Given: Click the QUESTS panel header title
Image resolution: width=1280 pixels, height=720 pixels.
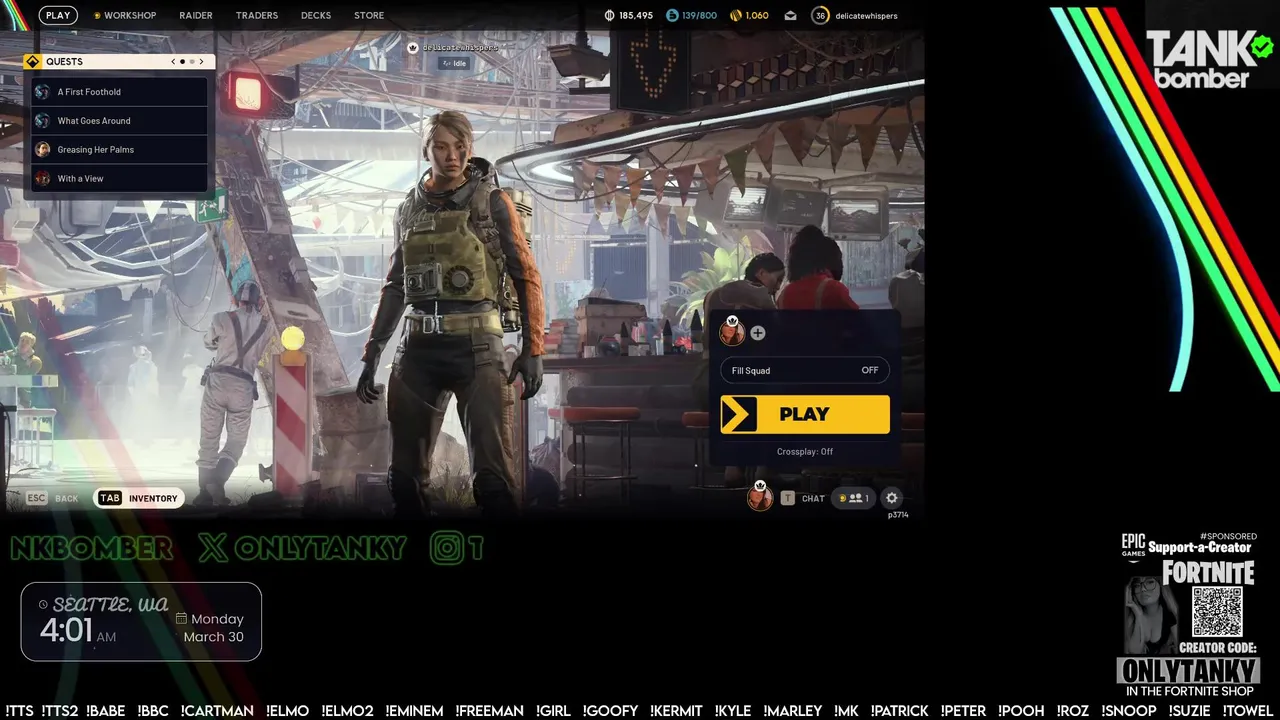Looking at the screenshot, I should click(64, 61).
